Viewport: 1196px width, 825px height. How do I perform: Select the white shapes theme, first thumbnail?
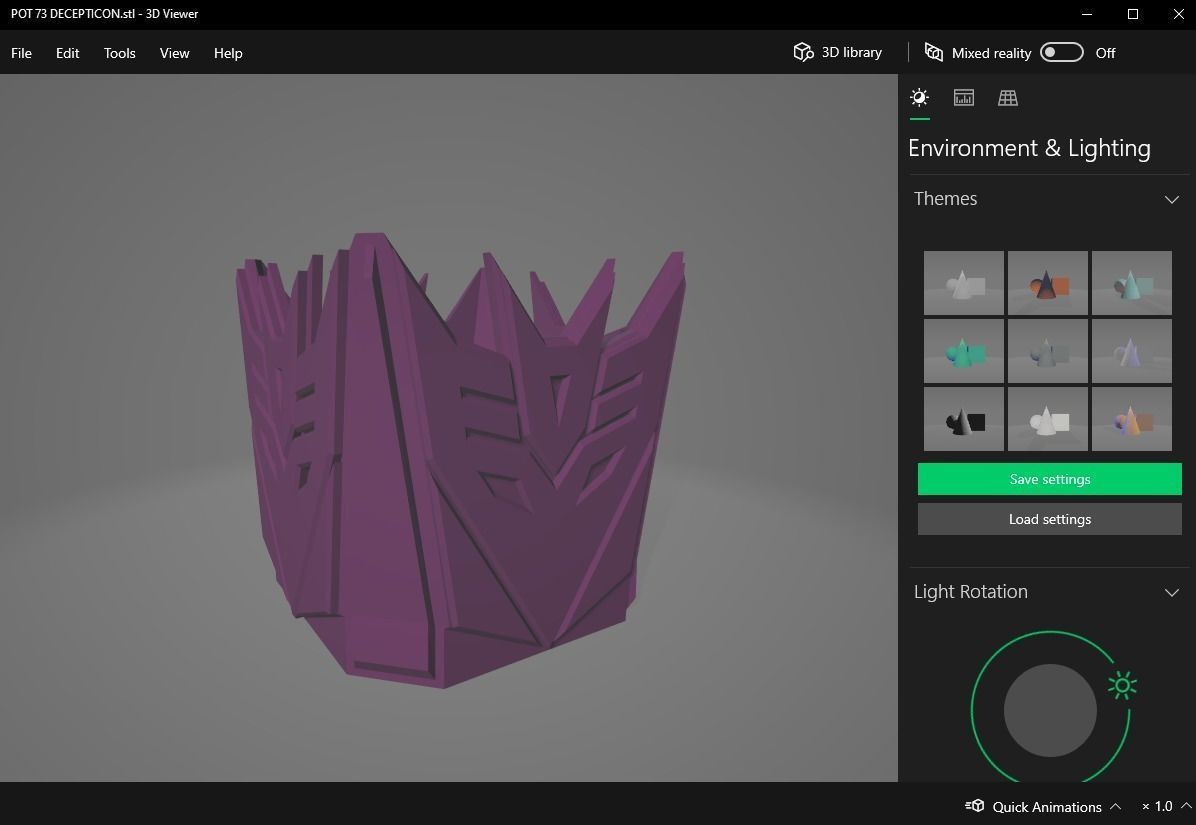[x=963, y=283]
